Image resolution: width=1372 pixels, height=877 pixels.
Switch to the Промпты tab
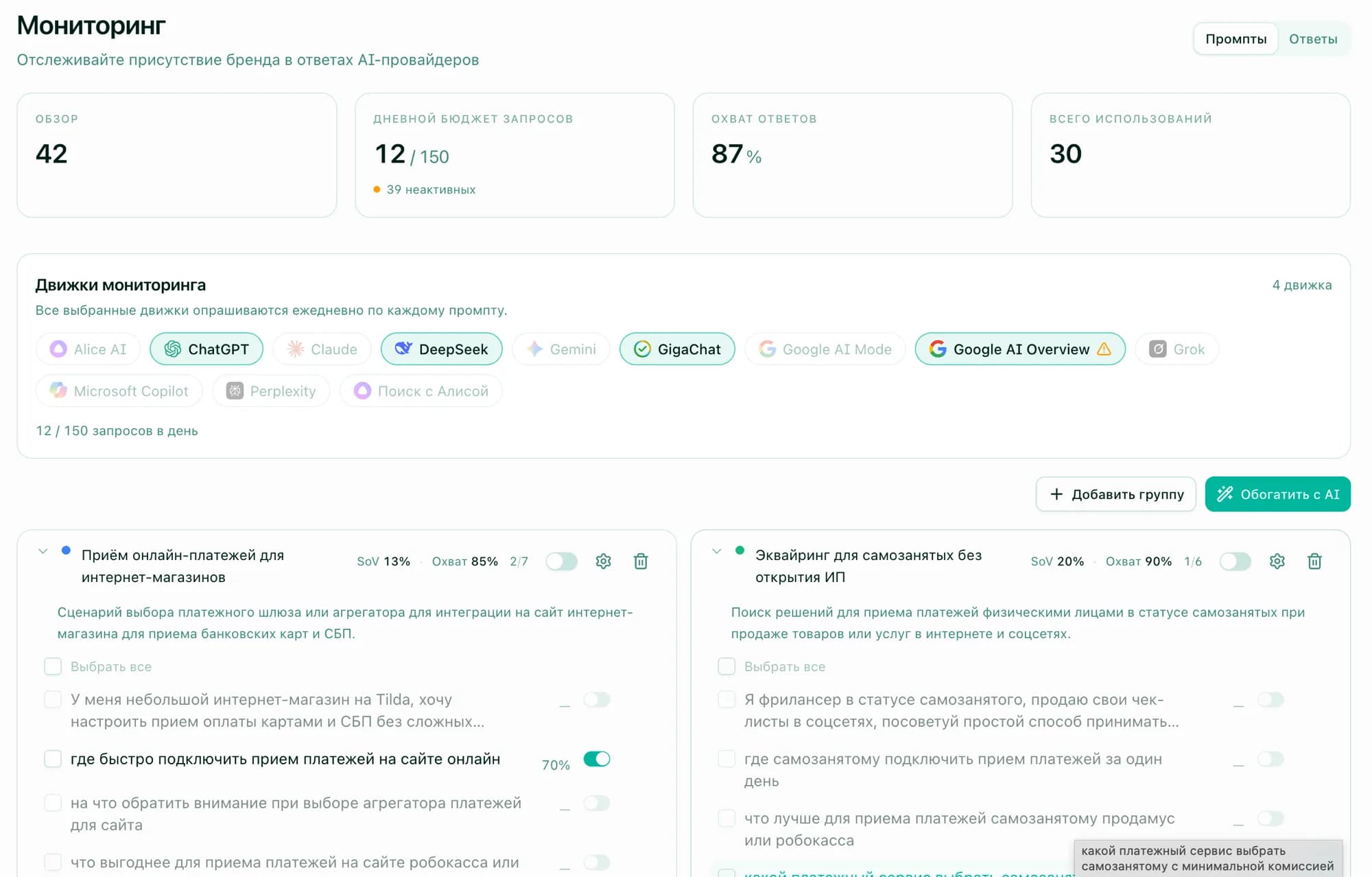click(x=1235, y=39)
